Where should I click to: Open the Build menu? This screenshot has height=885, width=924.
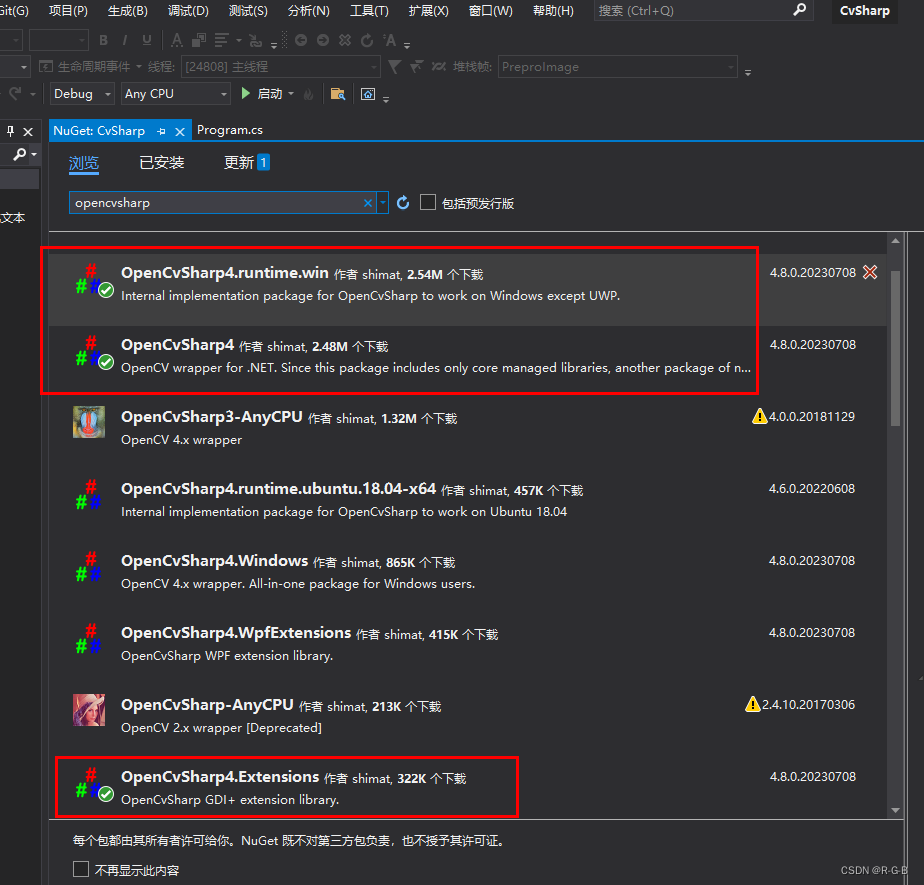[128, 11]
